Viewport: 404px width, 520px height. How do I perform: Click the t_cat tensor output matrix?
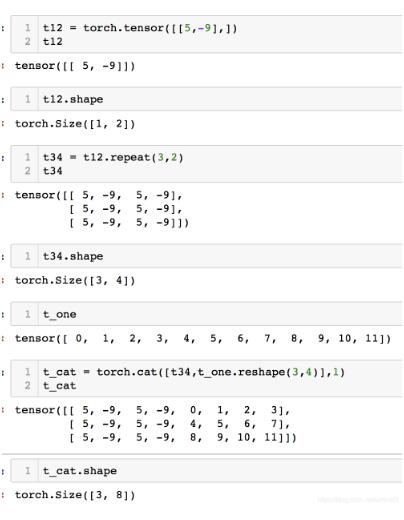[x=155, y=423]
